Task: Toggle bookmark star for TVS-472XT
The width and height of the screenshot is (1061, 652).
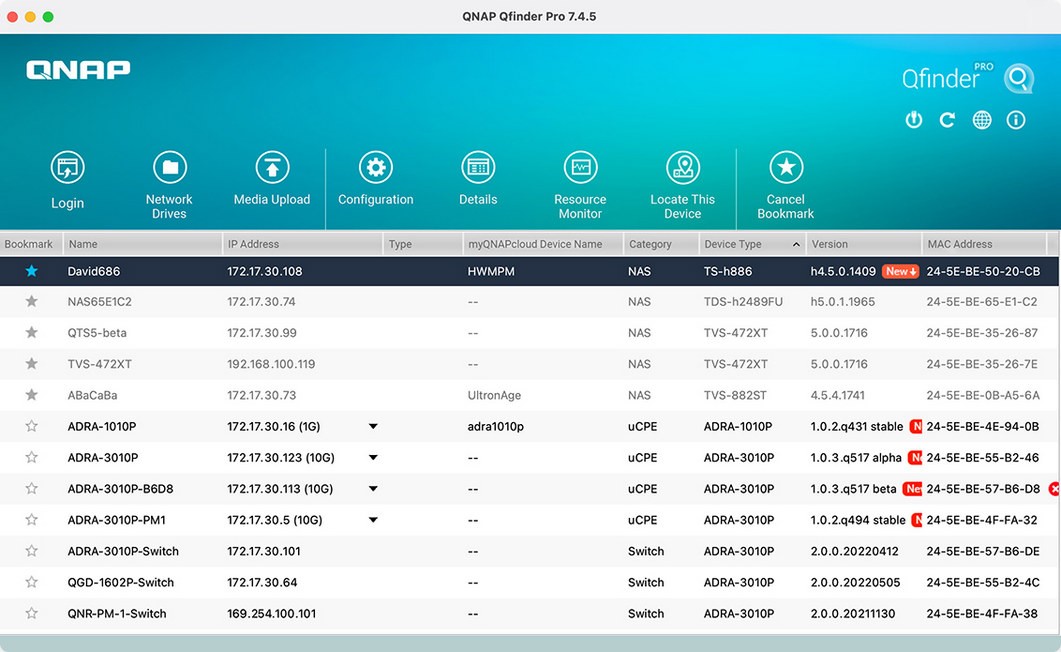Action: click(31, 363)
